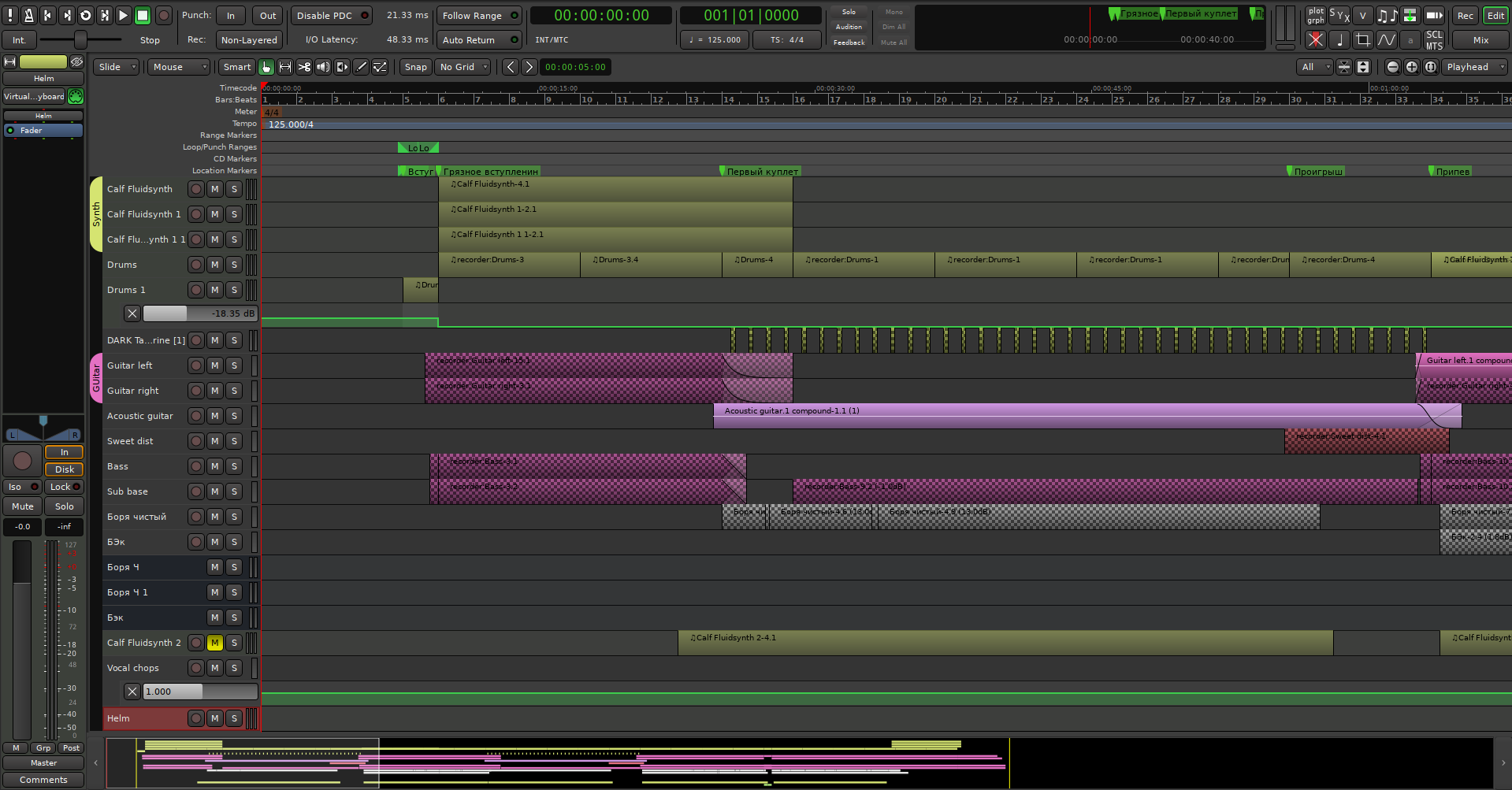Solo the Drums track
The image size is (1512, 790).
(234, 265)
